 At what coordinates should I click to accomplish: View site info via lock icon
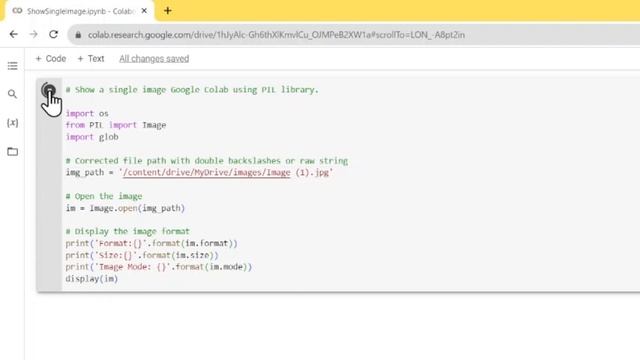pos(78,35)
